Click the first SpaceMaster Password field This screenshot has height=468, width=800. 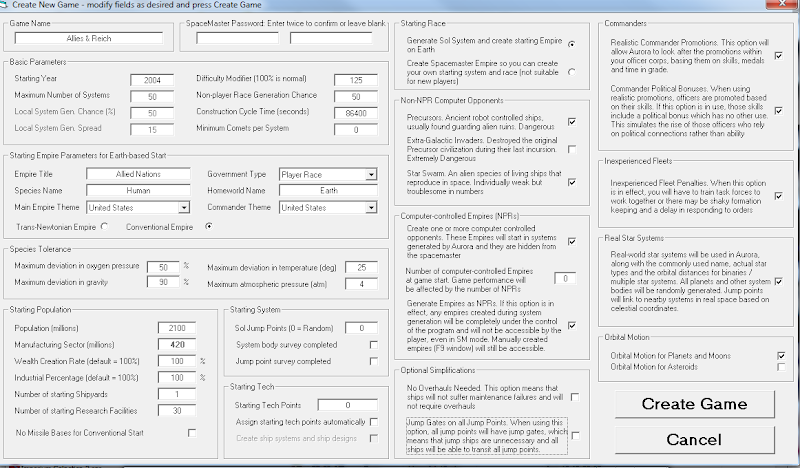(237, 38)
